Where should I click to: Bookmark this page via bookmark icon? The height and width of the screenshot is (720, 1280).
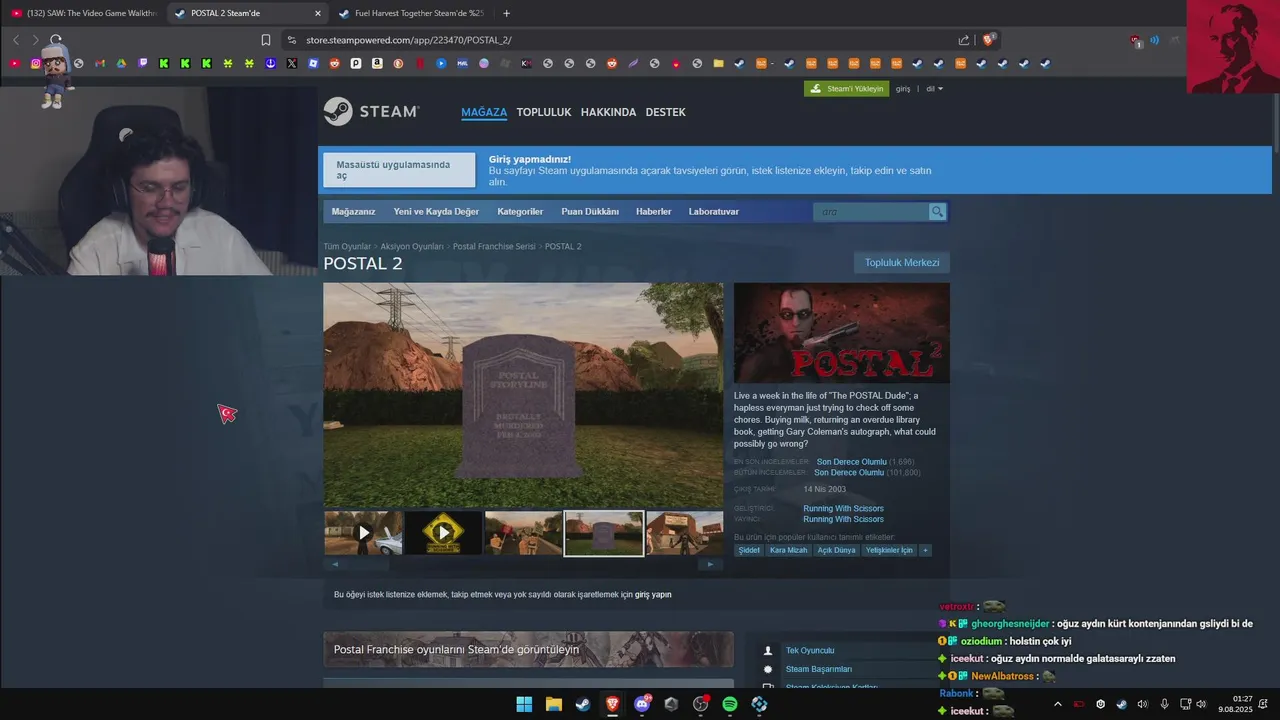(x=266, y=40)
